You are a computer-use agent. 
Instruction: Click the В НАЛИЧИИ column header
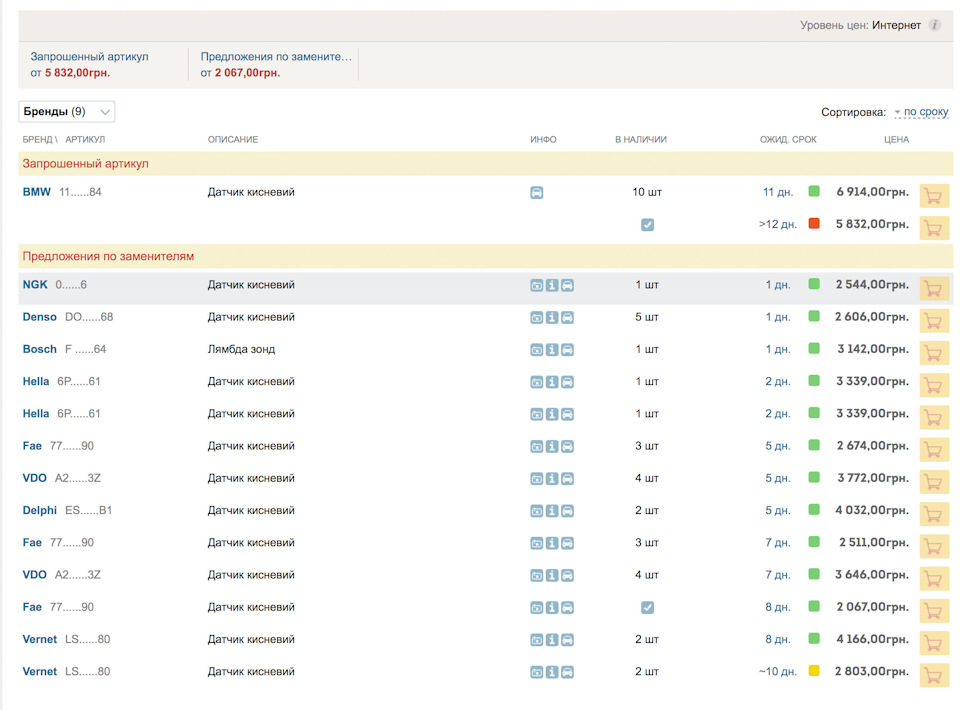click(x=641, y=140)
